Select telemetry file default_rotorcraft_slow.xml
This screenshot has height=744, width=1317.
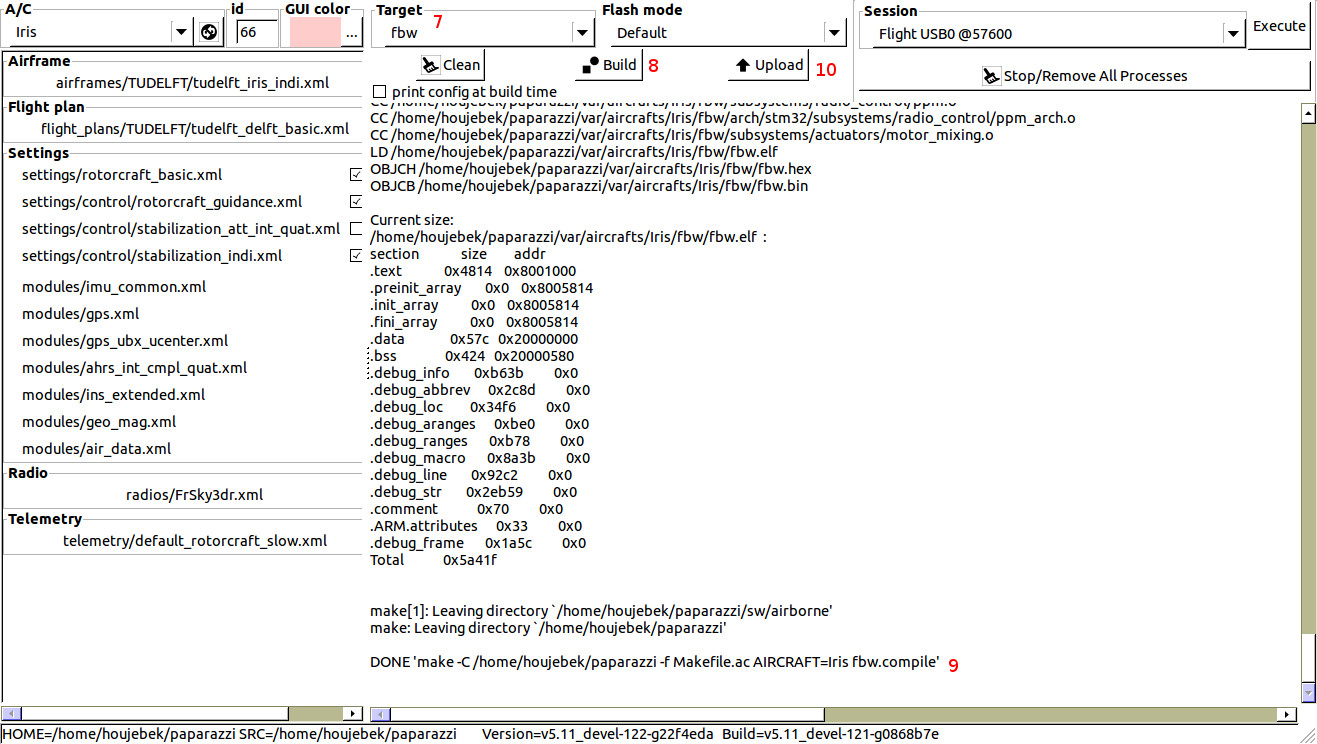click(195, 541)
